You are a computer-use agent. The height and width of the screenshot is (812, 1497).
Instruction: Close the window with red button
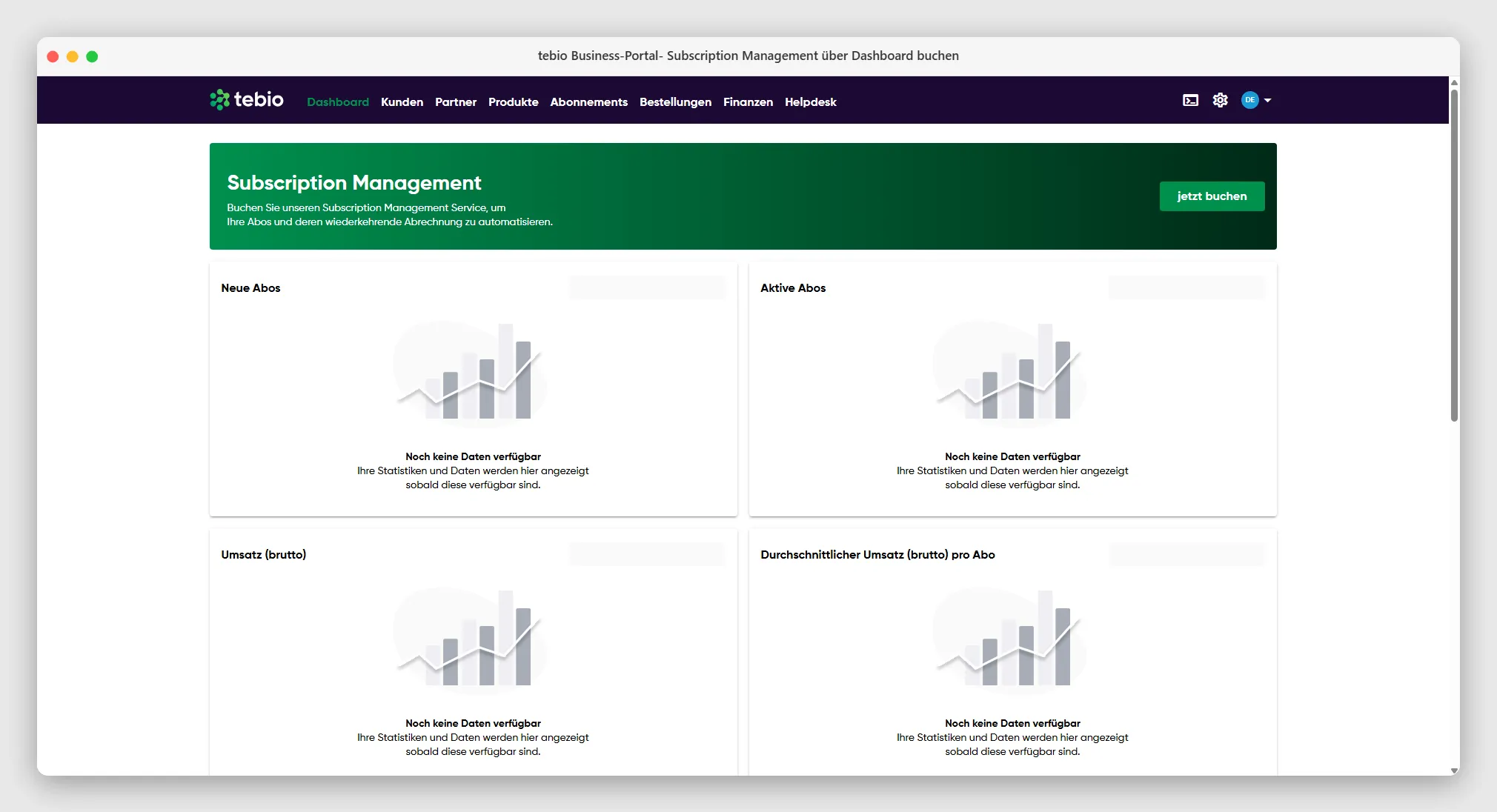coord(53,56)
